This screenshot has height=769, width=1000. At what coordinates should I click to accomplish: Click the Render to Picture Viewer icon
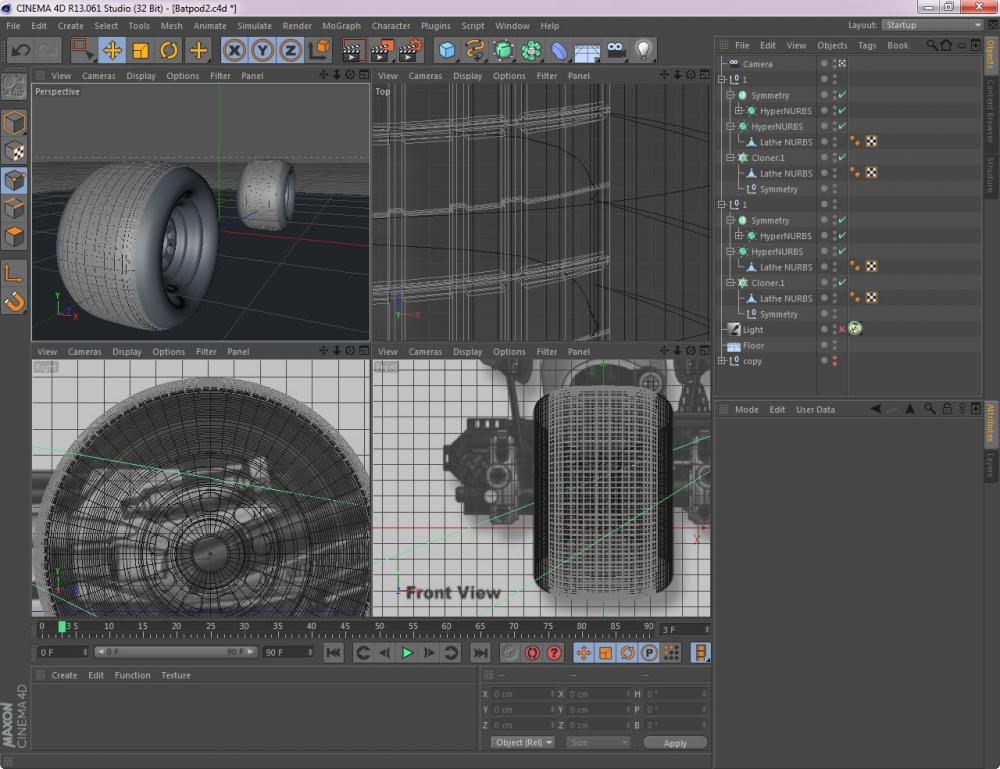(x=381, y=50)
